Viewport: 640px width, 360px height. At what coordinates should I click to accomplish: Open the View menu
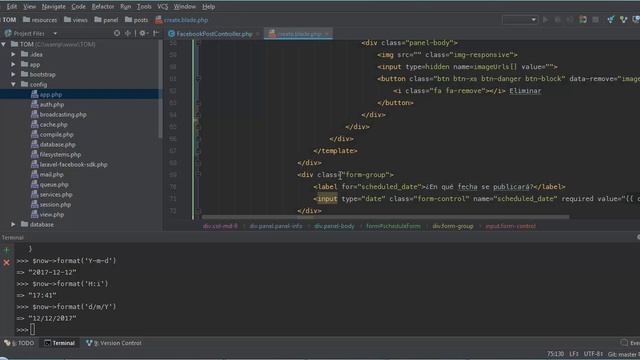click(29, 7)
